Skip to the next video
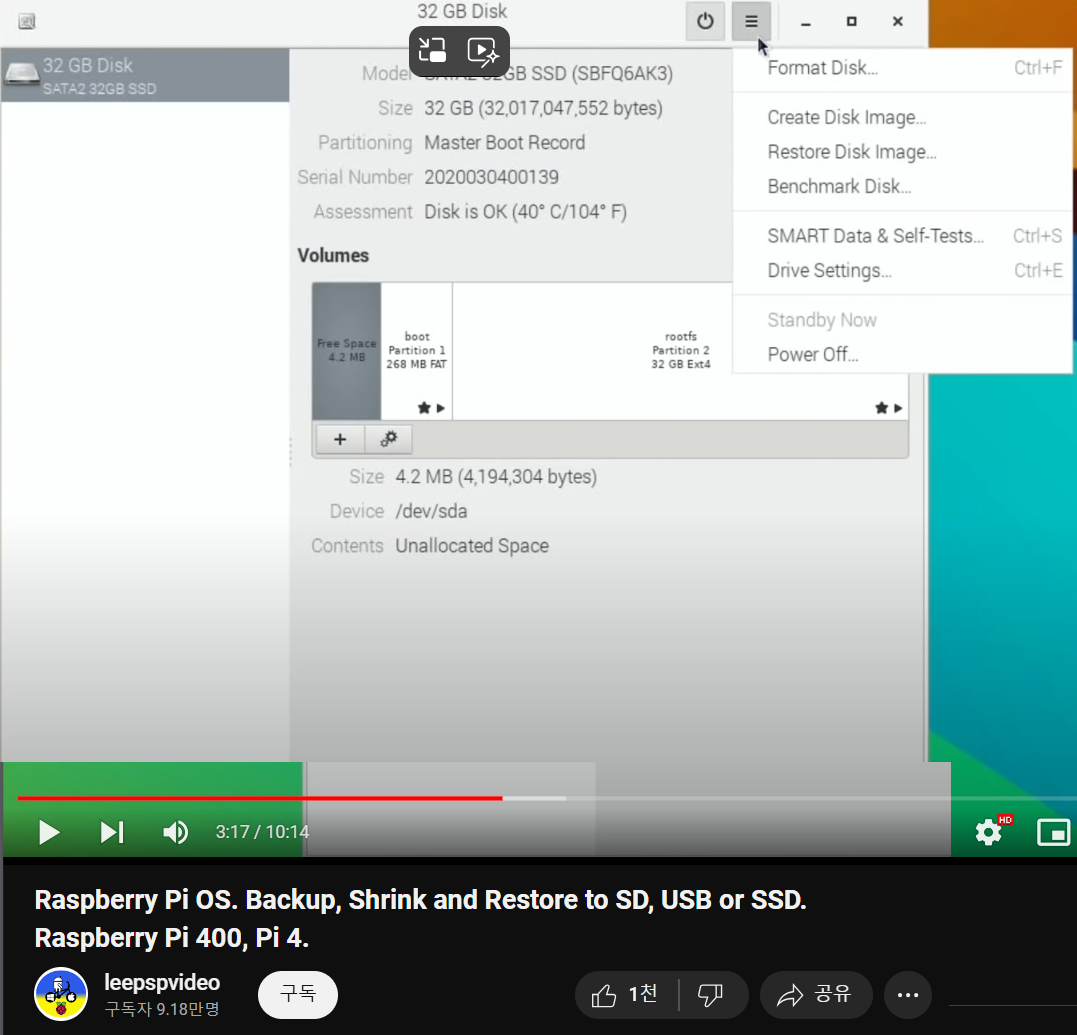Image resolution: width=1077 pixels, height=1035 pixels. coord(112,832)
